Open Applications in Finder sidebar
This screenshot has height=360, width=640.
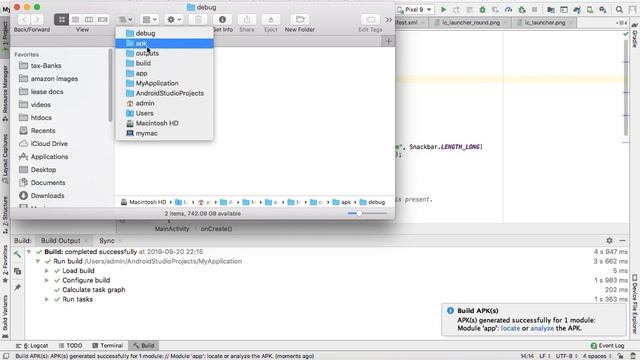click(x=49, y=157)
